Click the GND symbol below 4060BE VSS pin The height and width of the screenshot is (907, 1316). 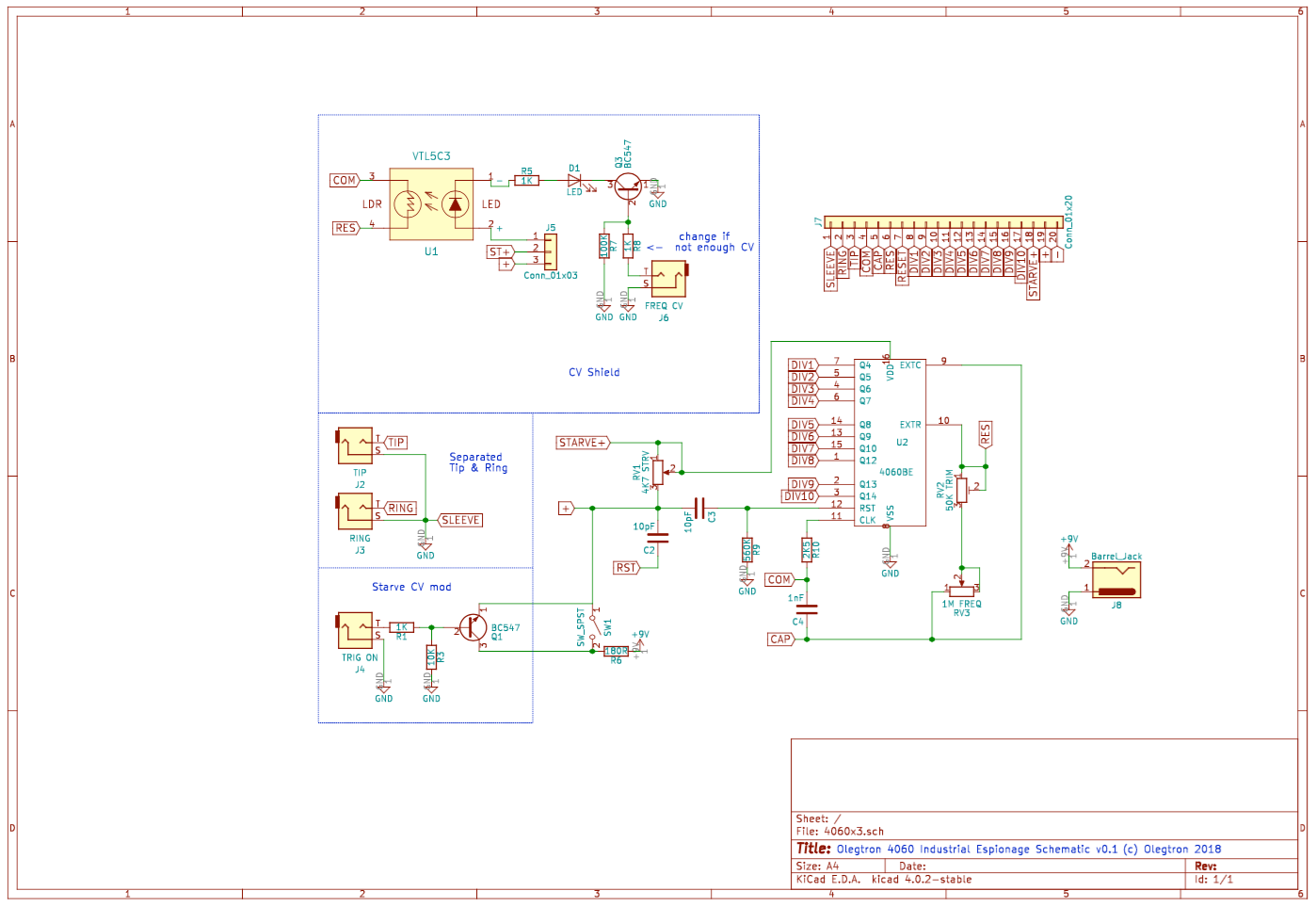tap(890, 565)
